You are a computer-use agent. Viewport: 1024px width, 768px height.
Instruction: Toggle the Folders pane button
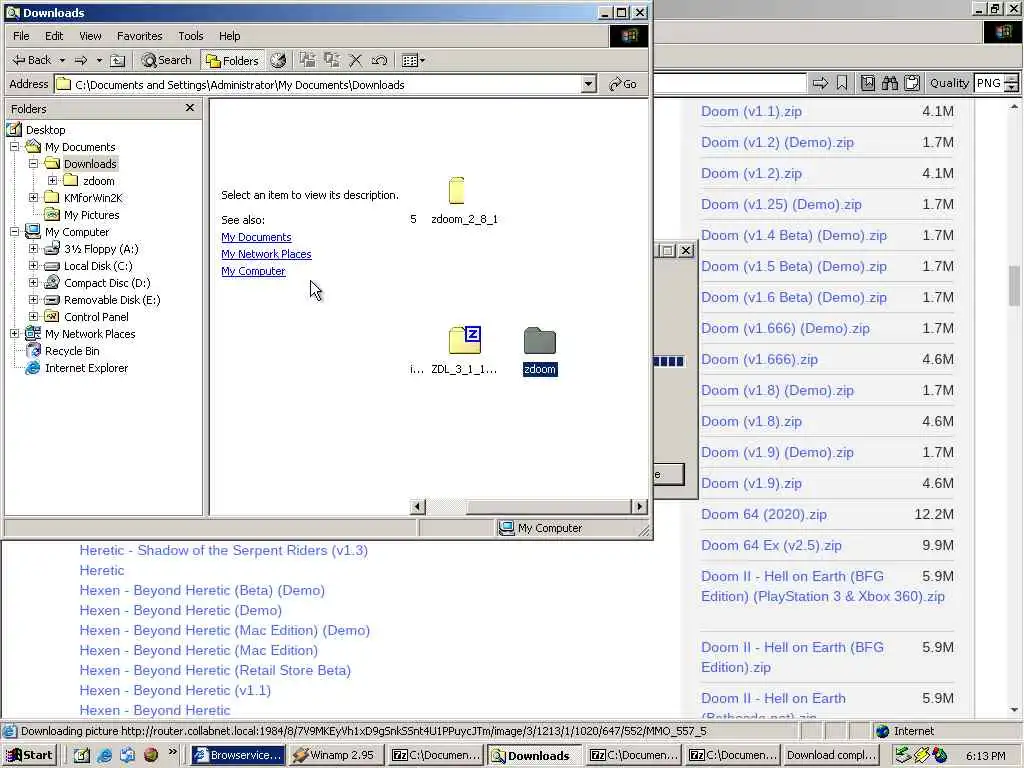pyautogui.click(x=232, y=60)
